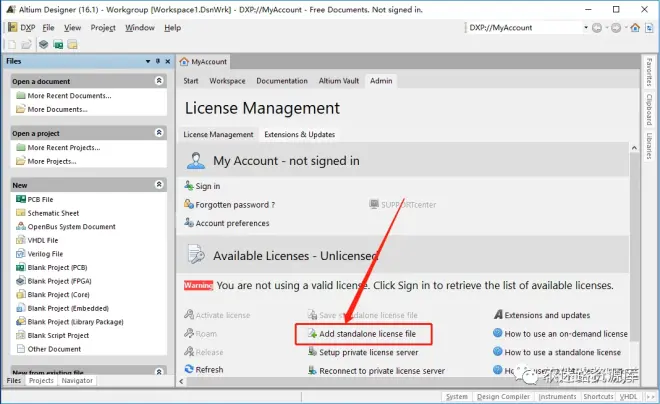Image resolution: width=660 pixels, height=404 pixels.
Task: Open the Help menu
Action: [173, 27]
